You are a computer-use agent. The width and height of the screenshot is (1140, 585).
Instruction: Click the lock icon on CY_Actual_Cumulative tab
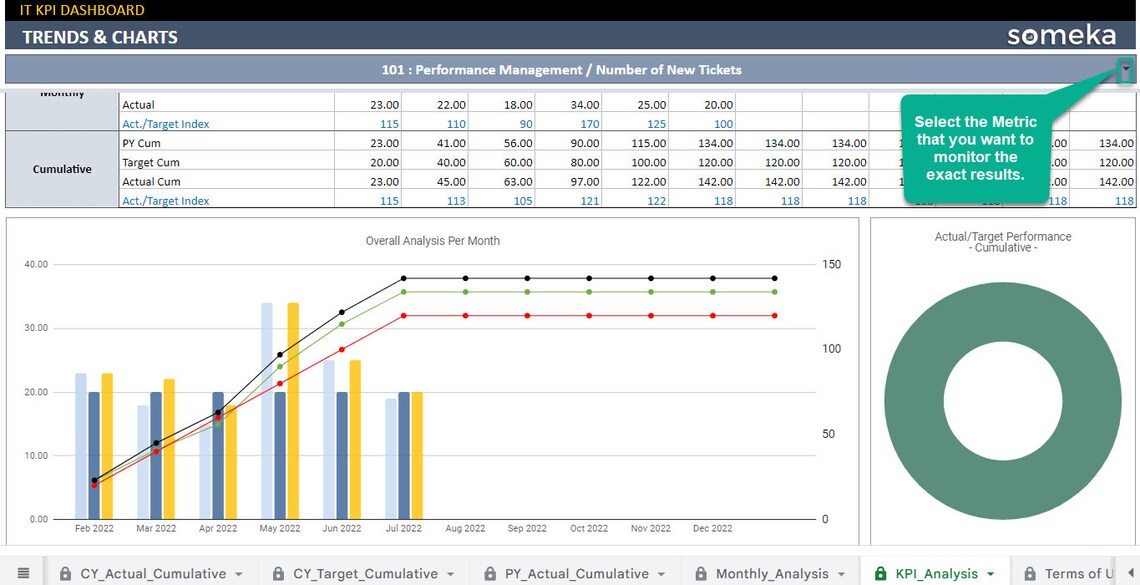tap(65, 573)
